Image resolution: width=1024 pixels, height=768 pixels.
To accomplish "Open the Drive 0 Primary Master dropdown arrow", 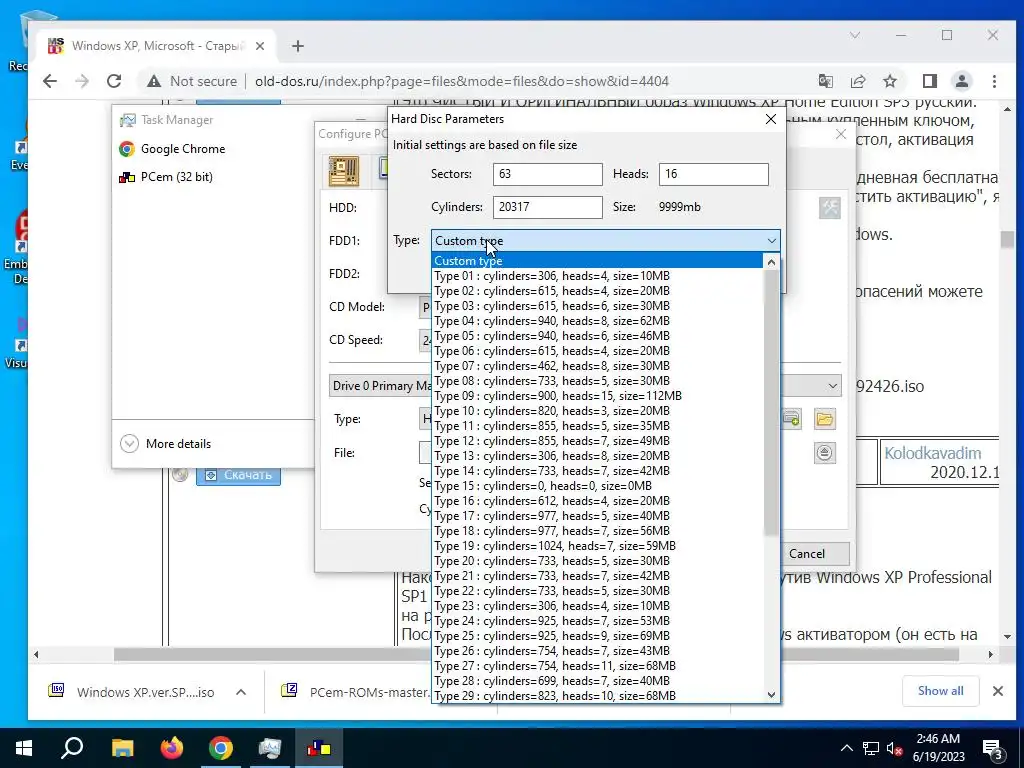I will pyautogui.click(x=833, y=385).
